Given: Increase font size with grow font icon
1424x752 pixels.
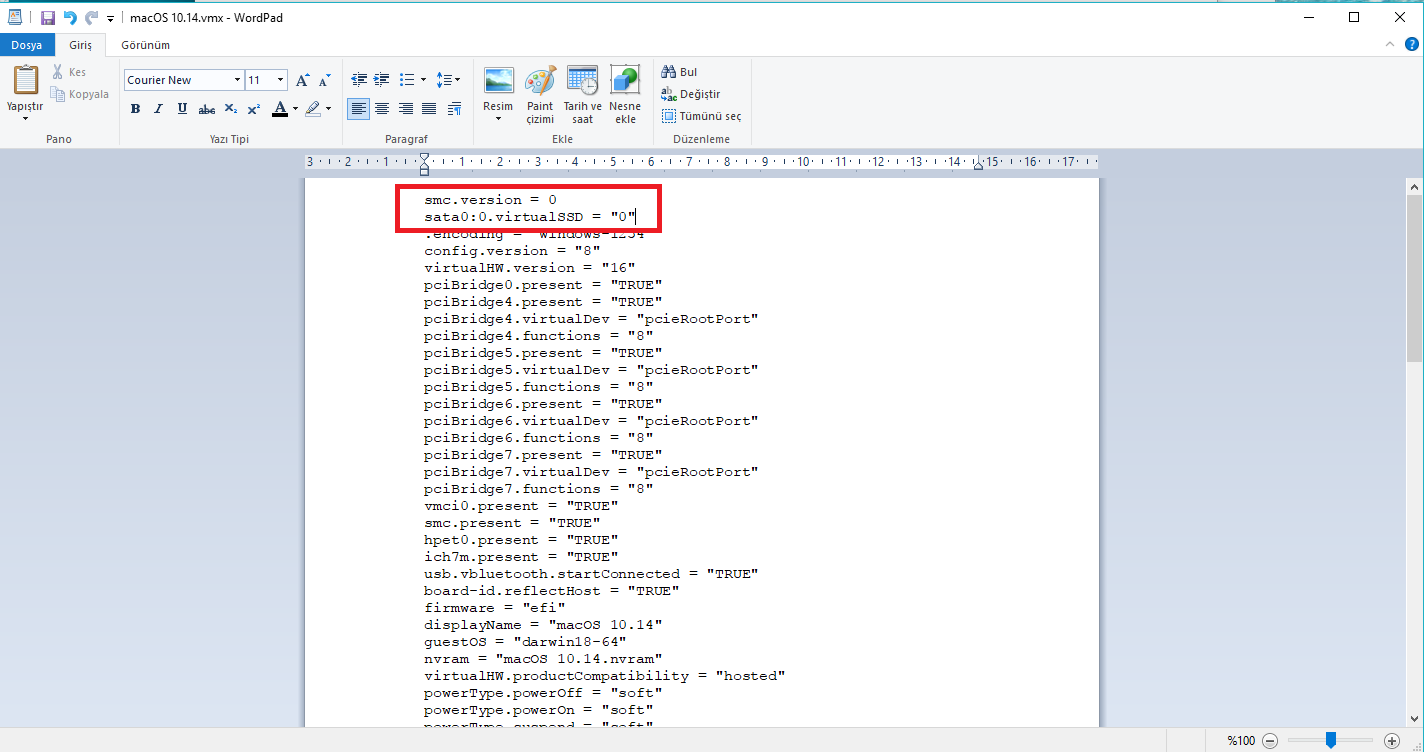Looking at the screenshot, I should [x=303, y=80].
